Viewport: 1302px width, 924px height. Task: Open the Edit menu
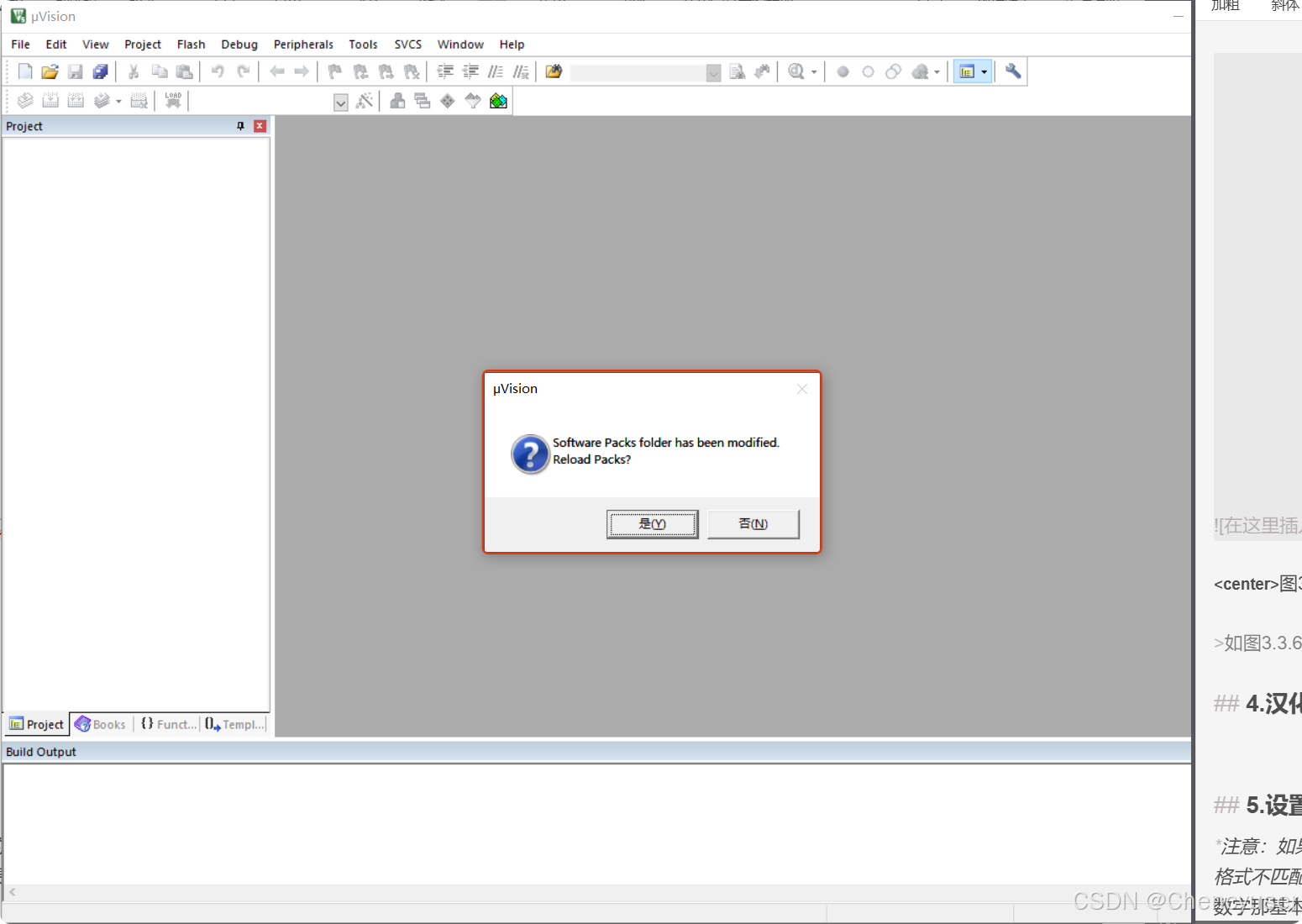(56, 45)
